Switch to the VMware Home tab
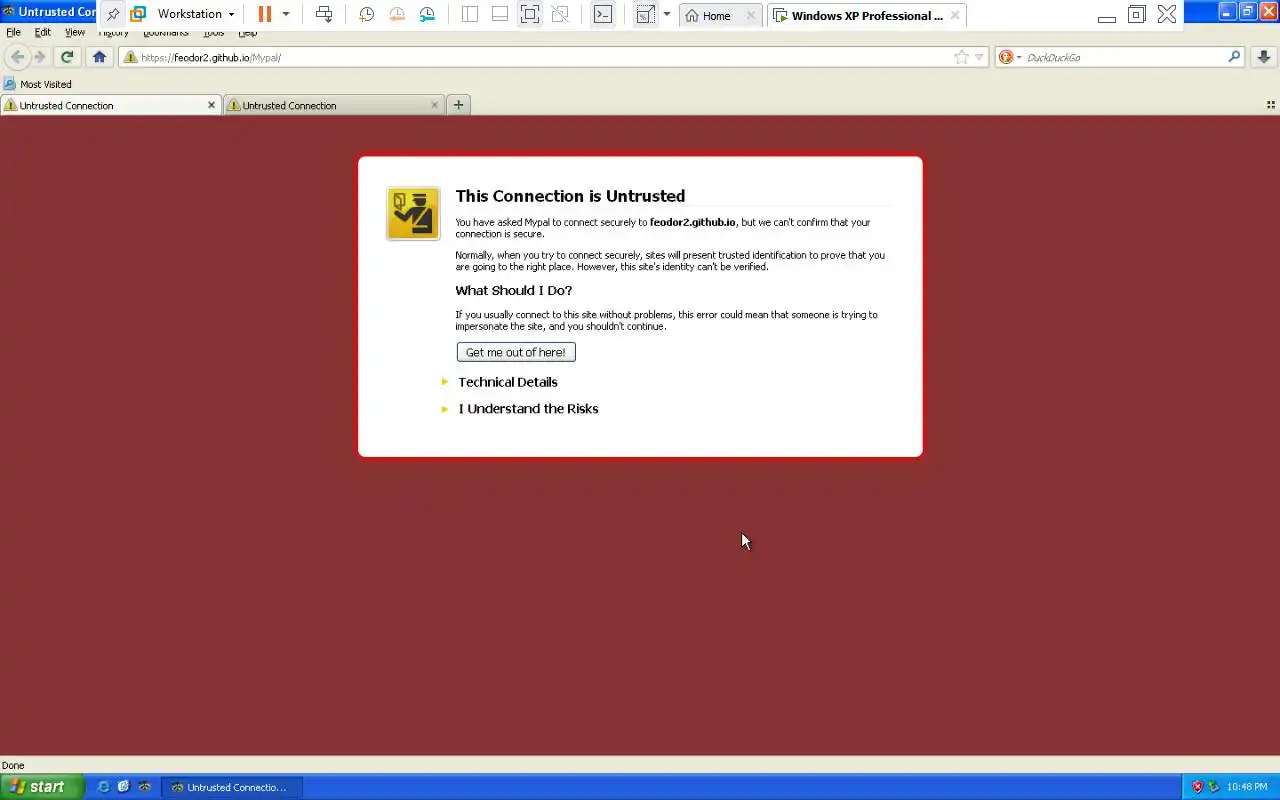This screenshot has height=800, width=1280. coord(716,15)
